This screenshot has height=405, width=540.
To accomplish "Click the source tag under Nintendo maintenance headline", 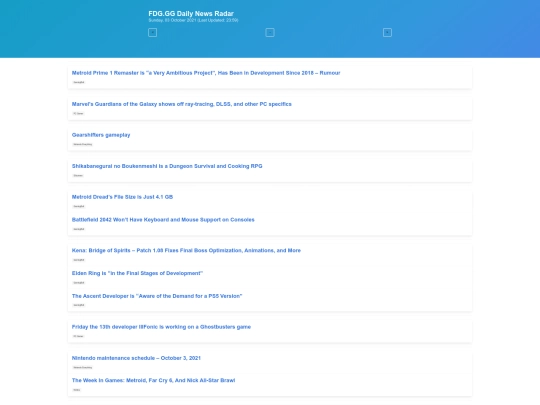I will (x=83, y=367).
